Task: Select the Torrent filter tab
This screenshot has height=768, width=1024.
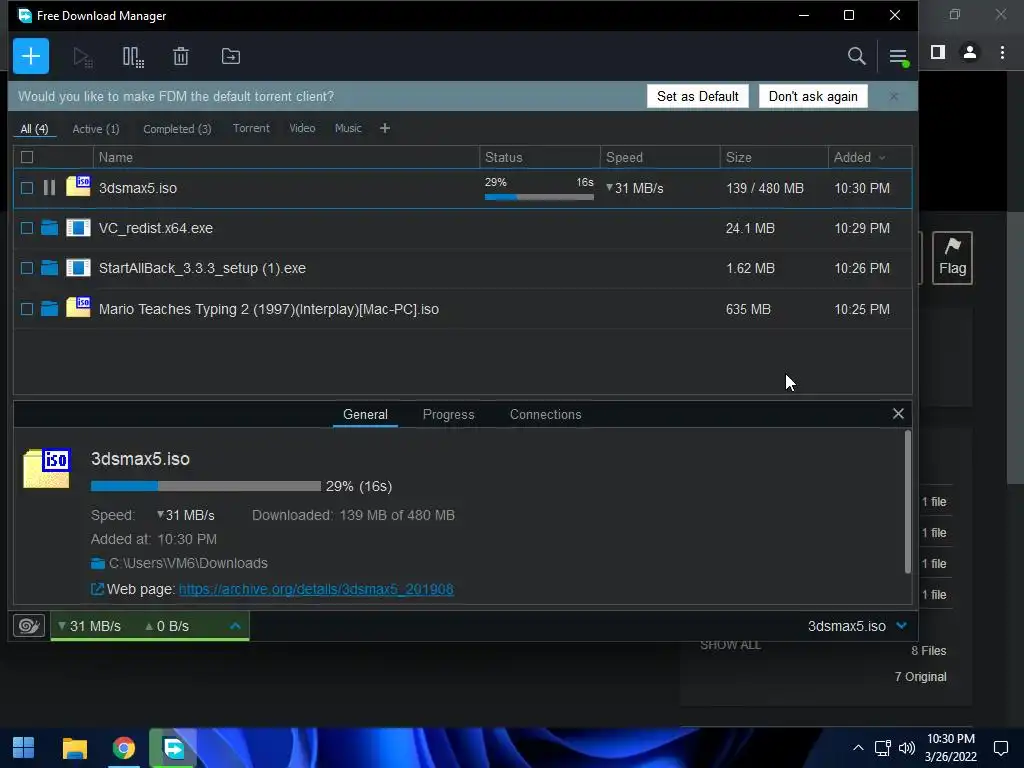Action: (x=251, y=128)
